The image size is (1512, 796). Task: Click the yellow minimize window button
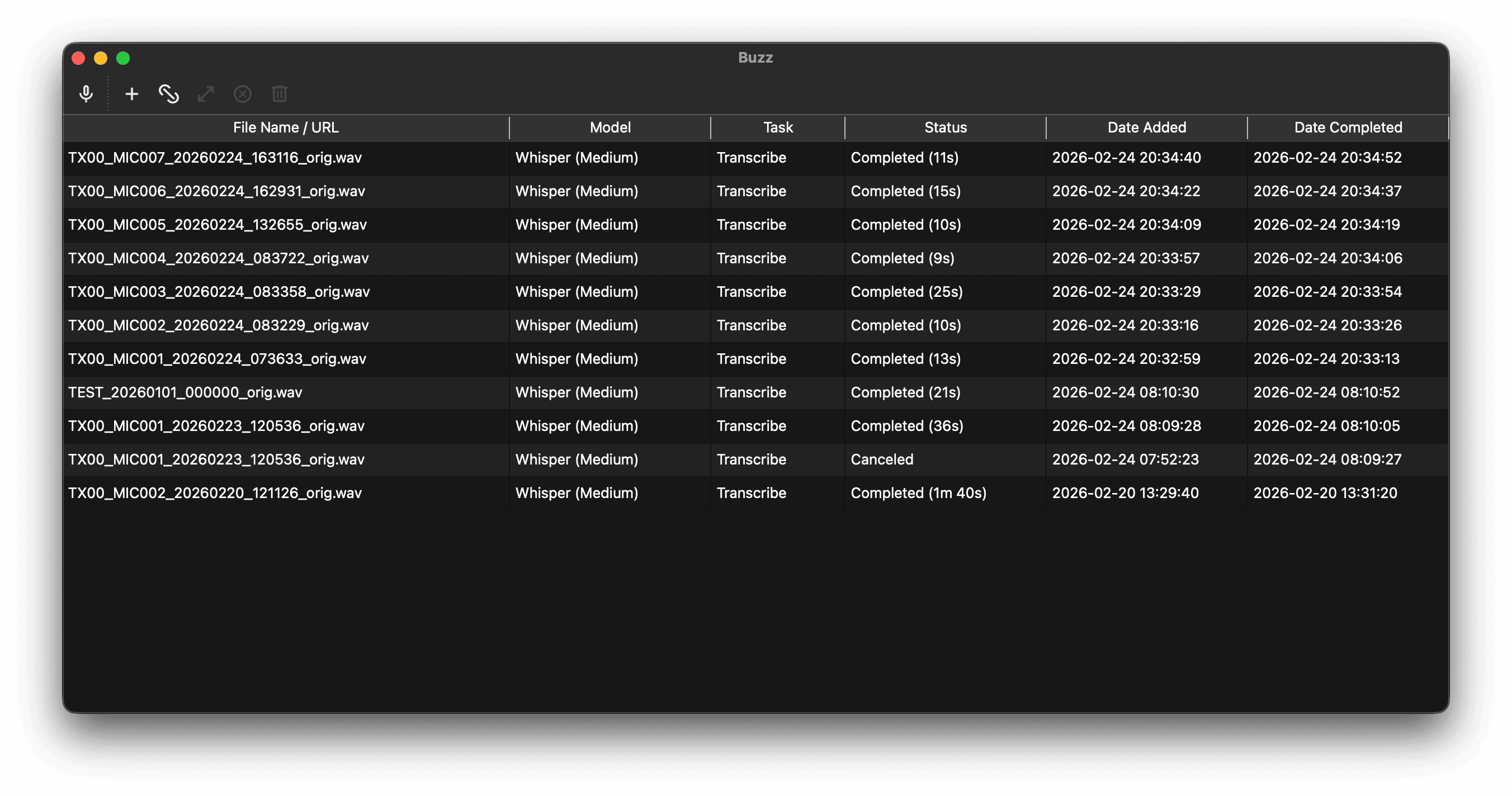(101, 58)
